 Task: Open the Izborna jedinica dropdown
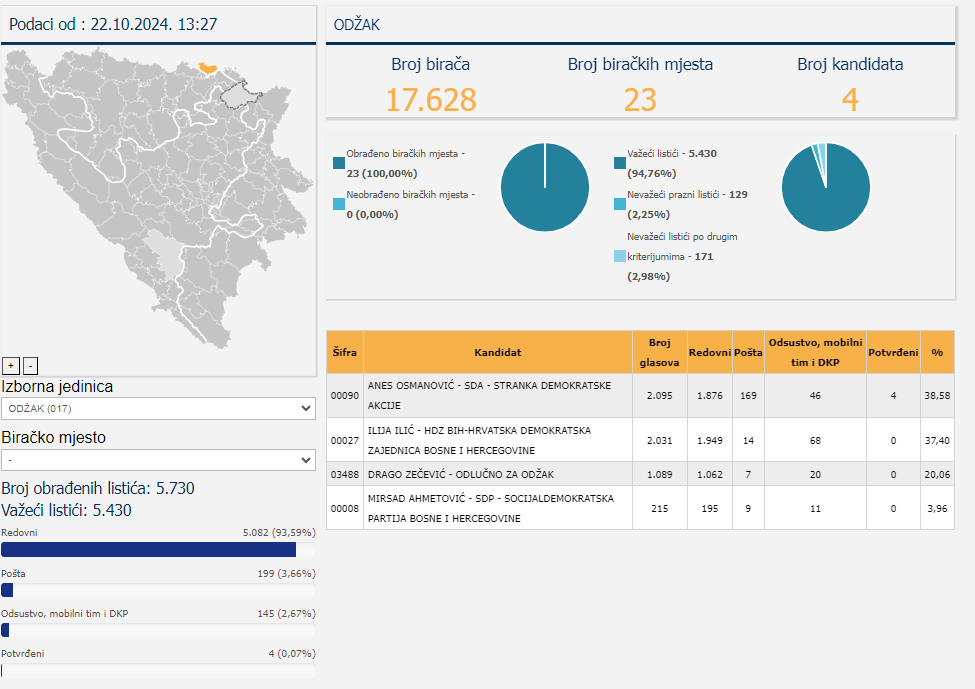tap(159, 409)
